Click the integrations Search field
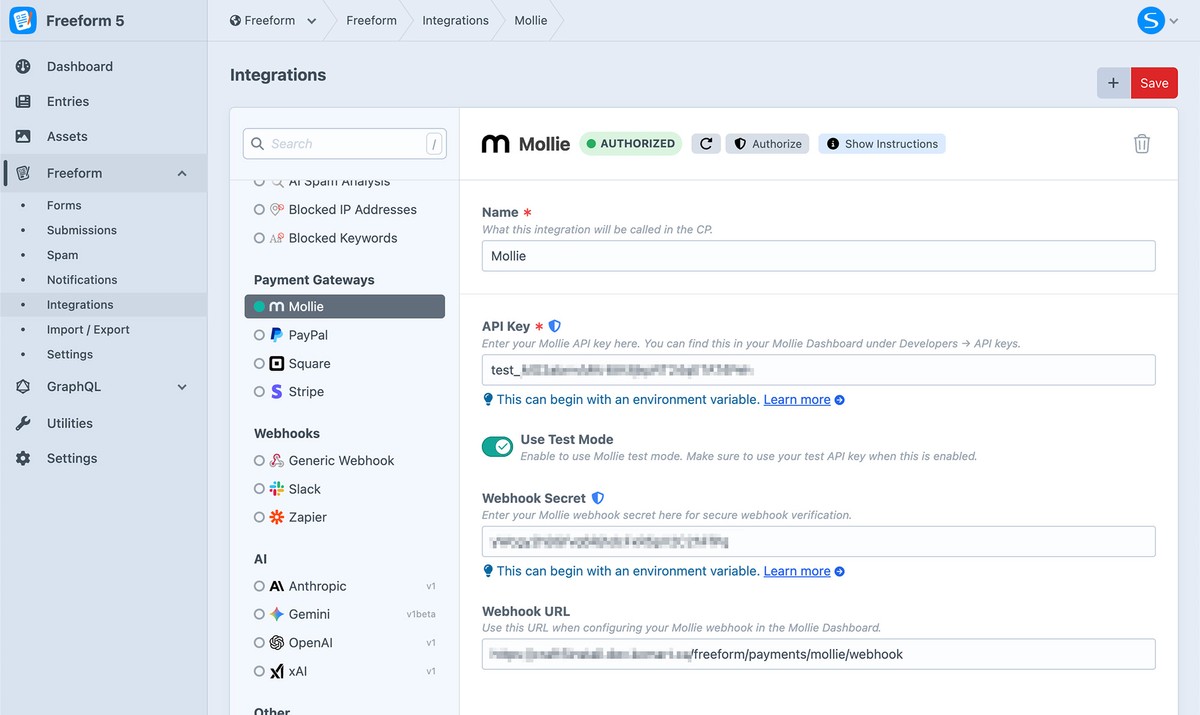The image size is (1200, 715). [335, 144]
